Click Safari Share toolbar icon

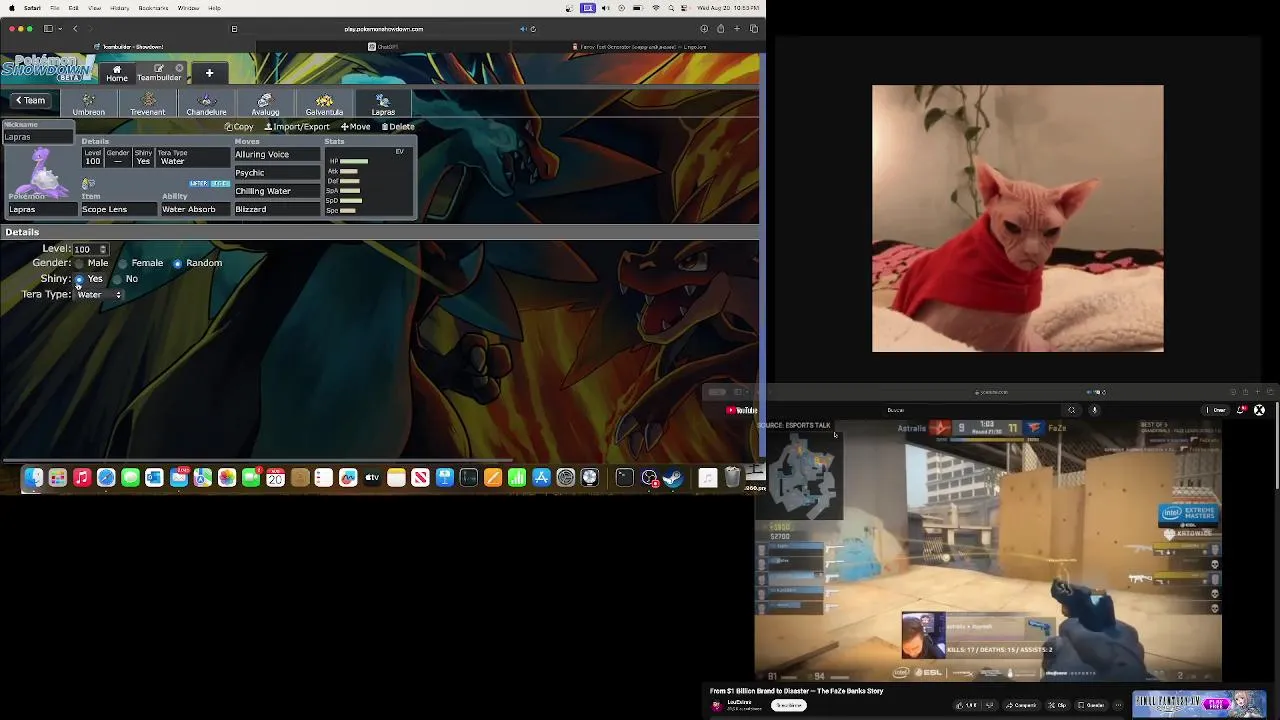[720, 29]
